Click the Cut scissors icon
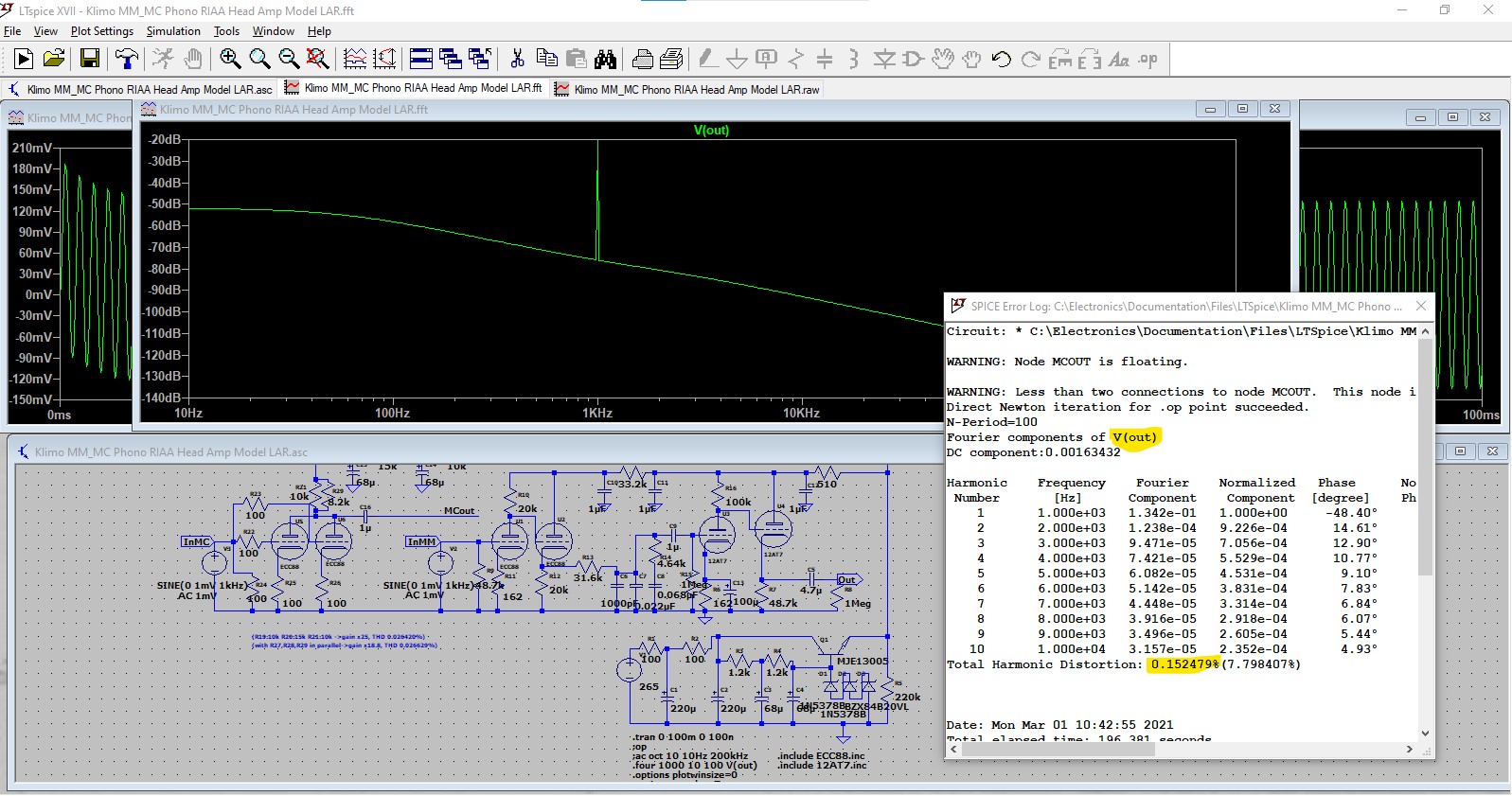Viewport: 1512px width, 796px height. tap(517, 60)
